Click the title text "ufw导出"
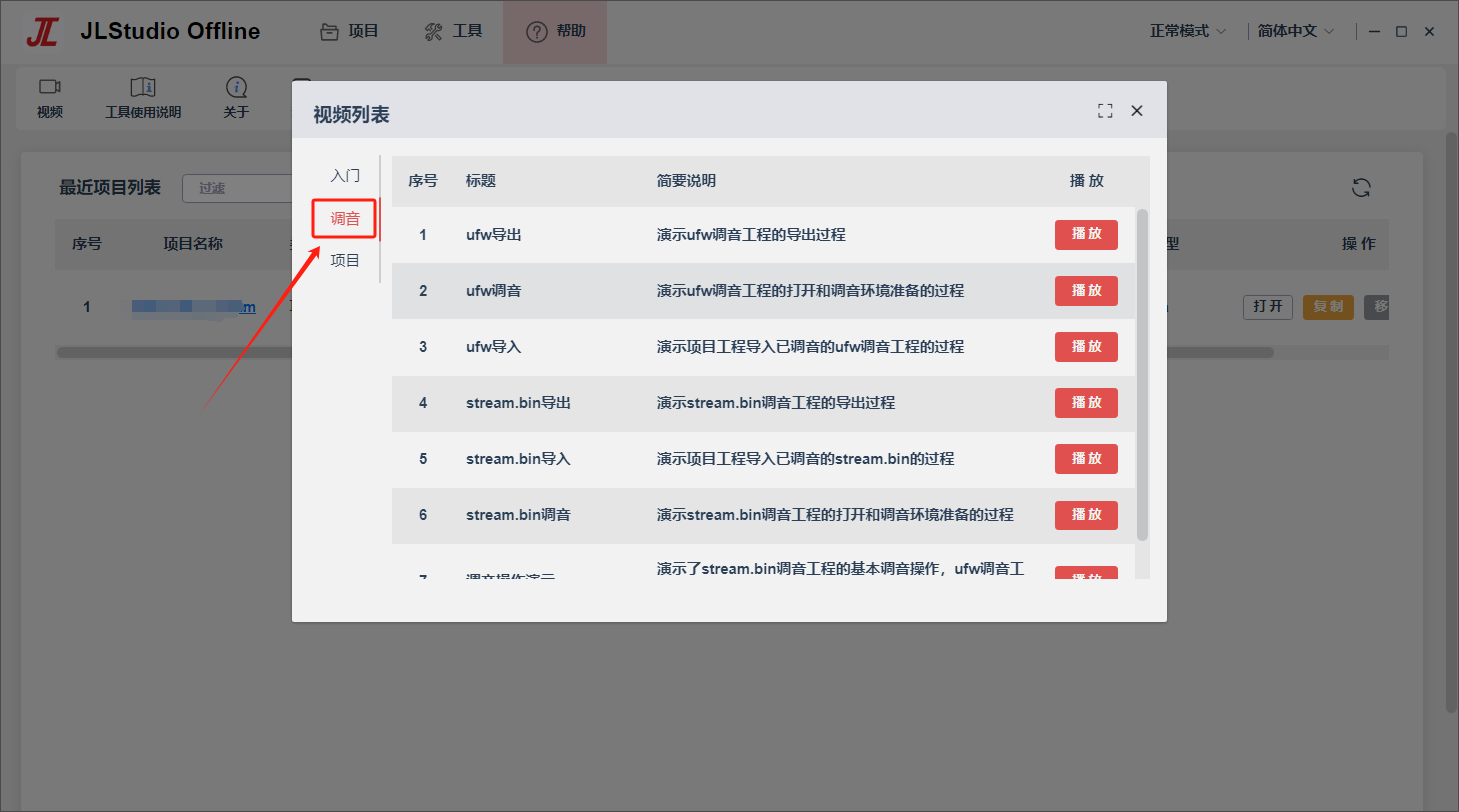 [x=494, y=235]
